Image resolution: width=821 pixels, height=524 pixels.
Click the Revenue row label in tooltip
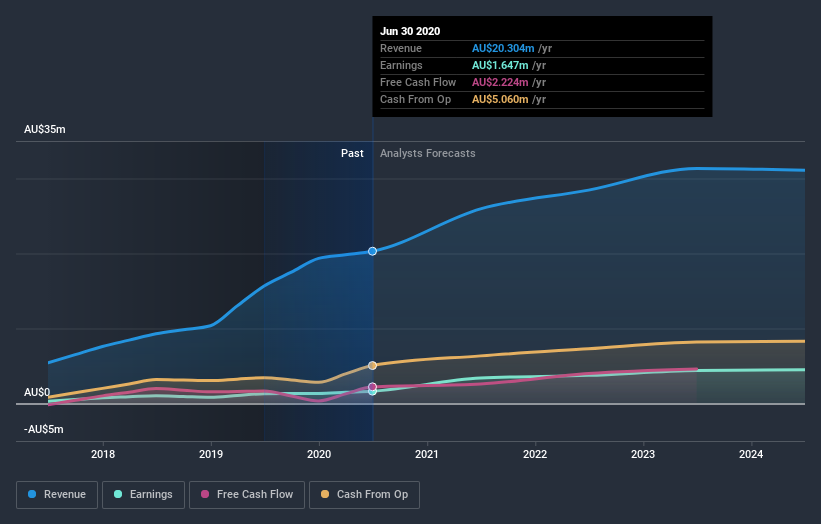401,49
